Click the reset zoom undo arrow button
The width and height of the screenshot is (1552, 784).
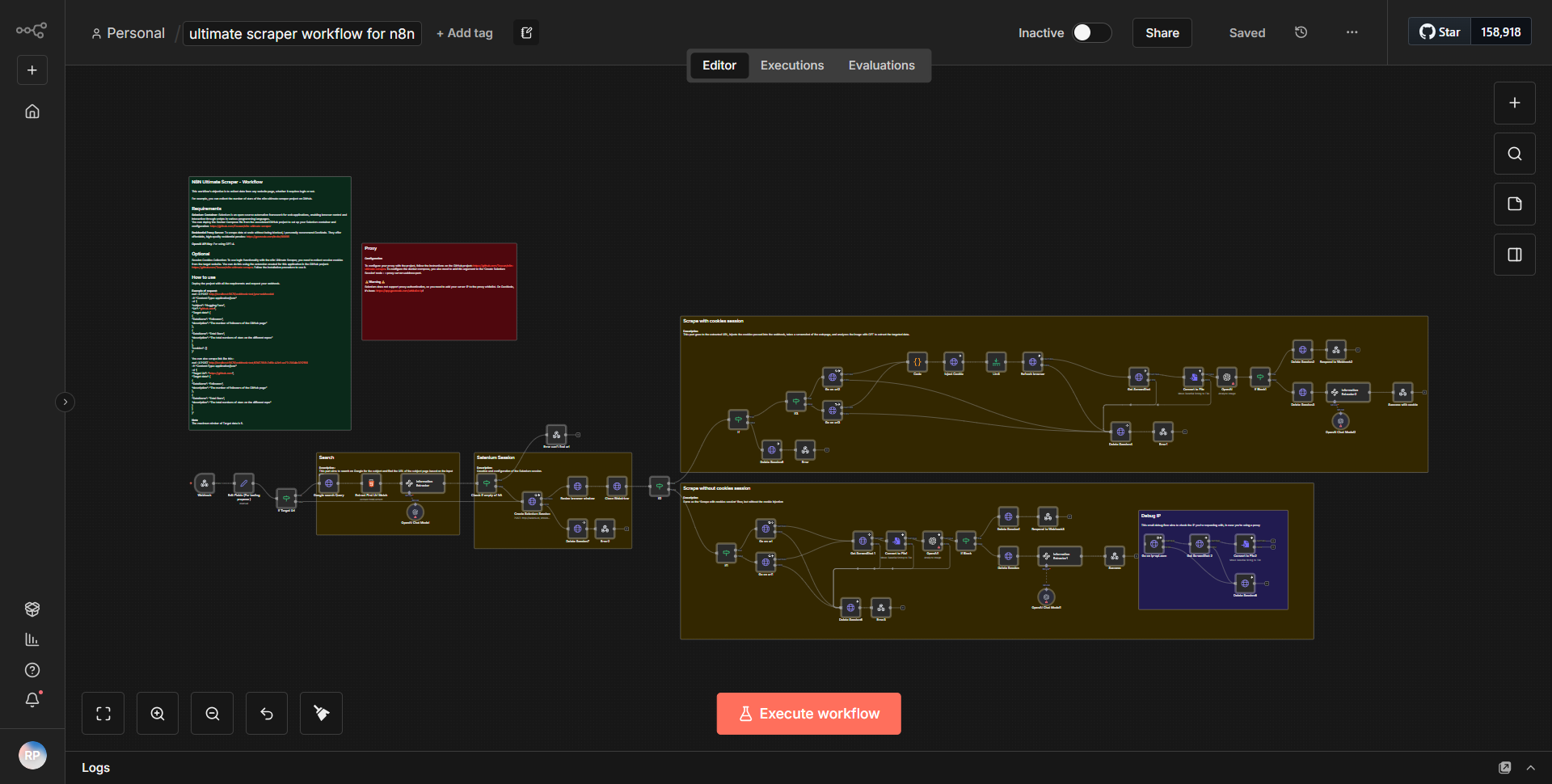pyautogui.click(x=267, y=714)
